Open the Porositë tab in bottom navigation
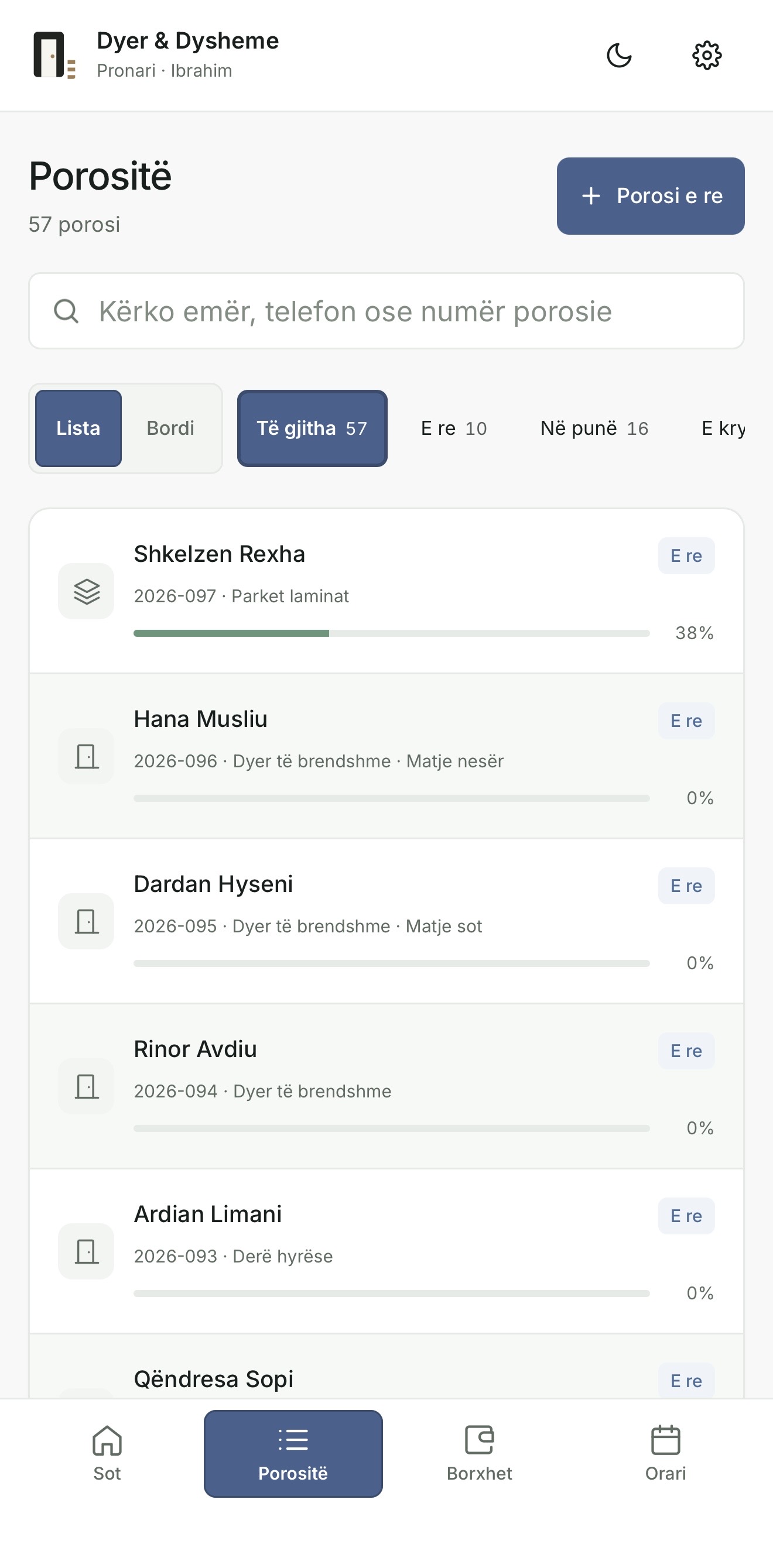773x1568 pixels. (293, 1453)
